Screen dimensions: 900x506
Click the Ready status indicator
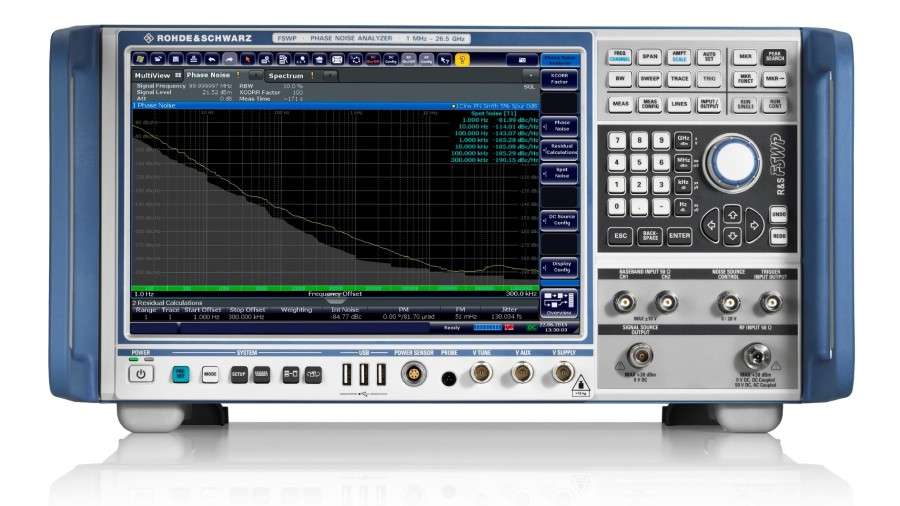(452, 328)
